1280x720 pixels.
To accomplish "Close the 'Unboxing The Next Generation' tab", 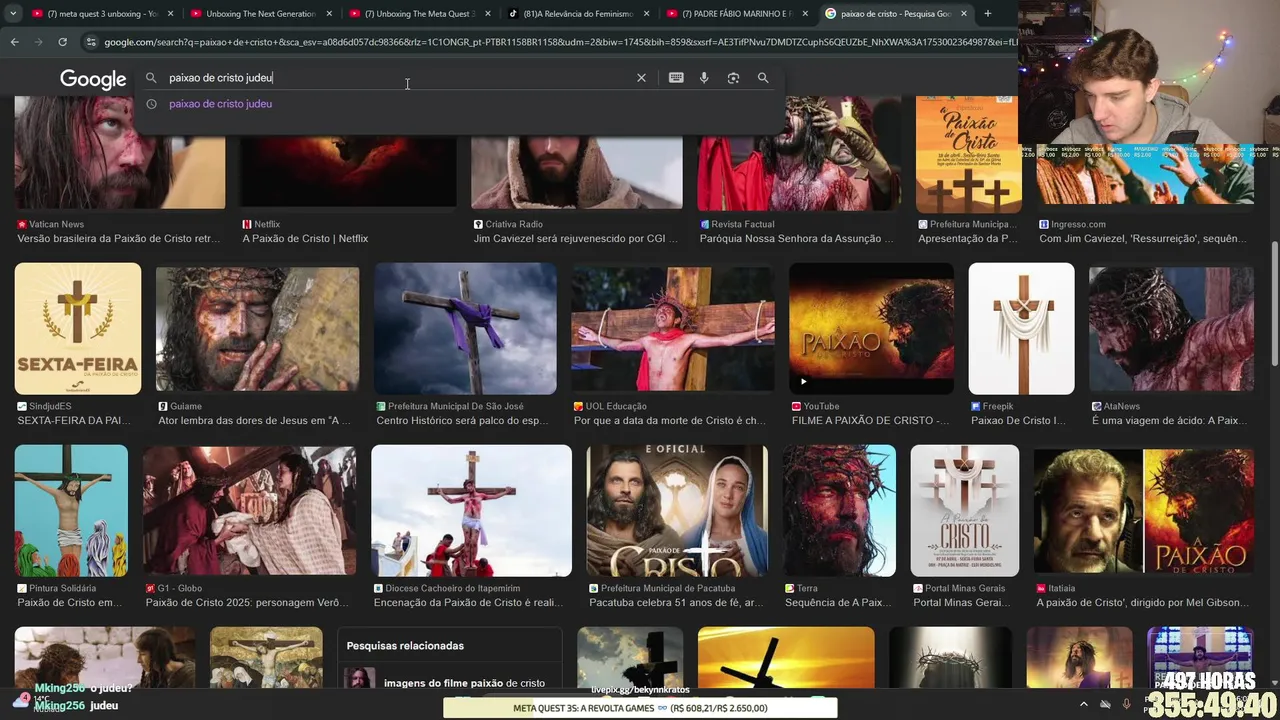I will click(329, 14).
